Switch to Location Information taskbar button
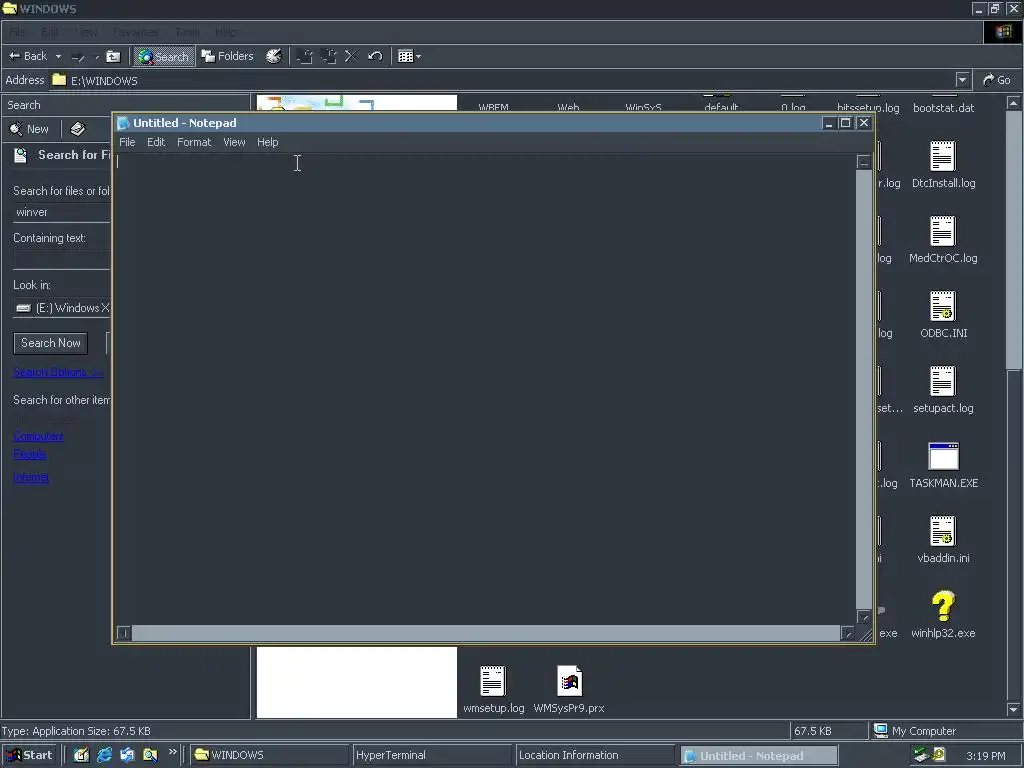 594,756
